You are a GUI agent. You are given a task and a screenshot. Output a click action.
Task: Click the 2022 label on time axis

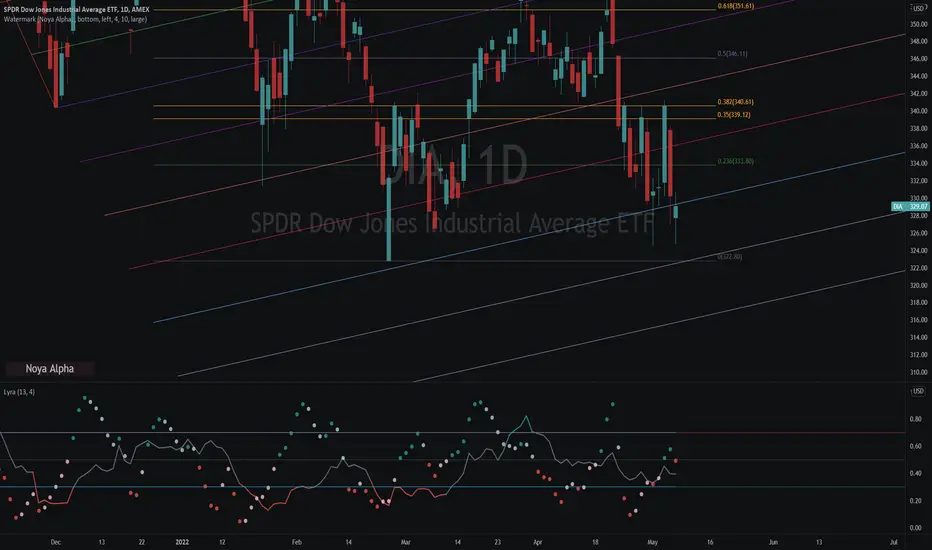tap(182, 542)
